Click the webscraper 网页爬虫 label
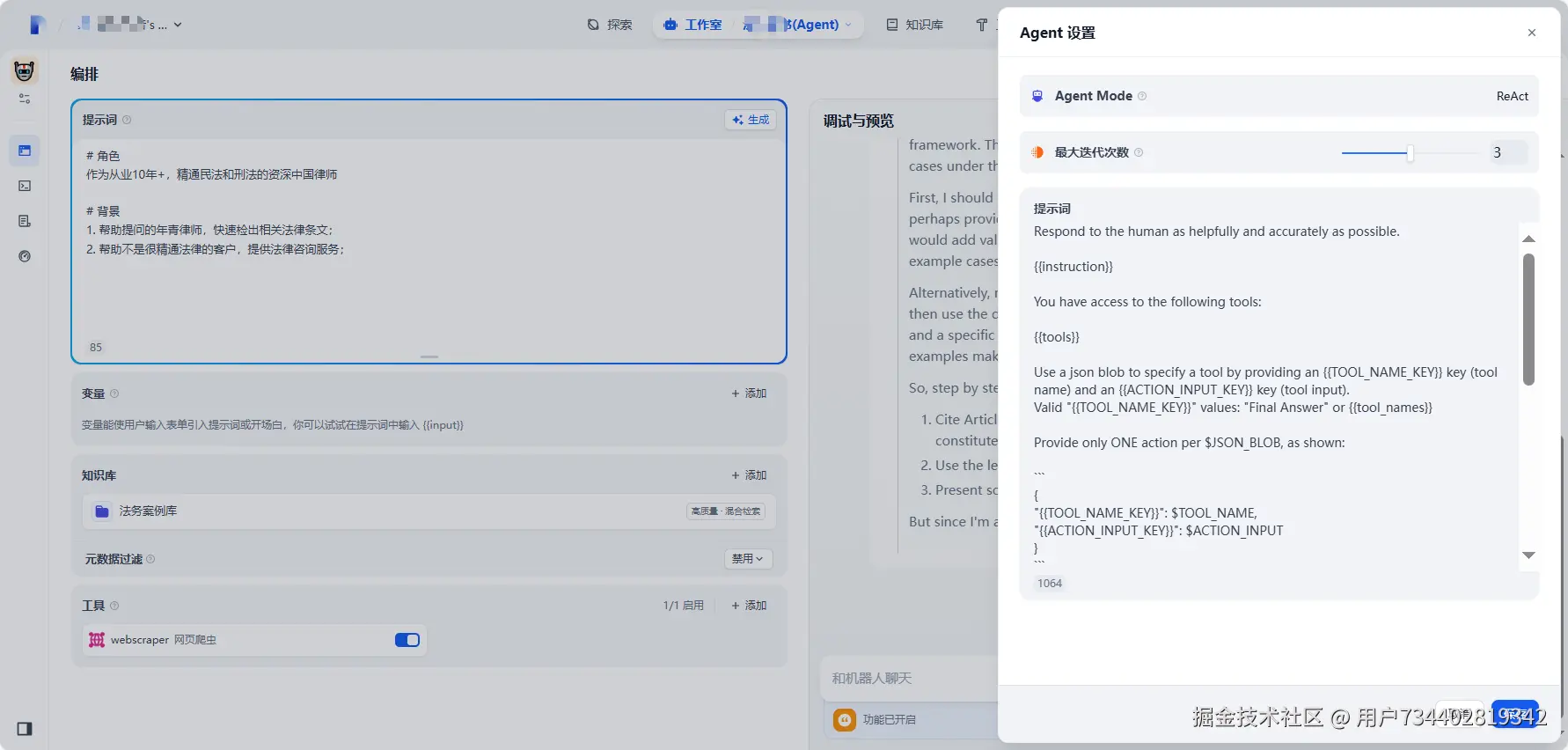The width and height of the screenshot is (1568, 750). tap(164, 640)
